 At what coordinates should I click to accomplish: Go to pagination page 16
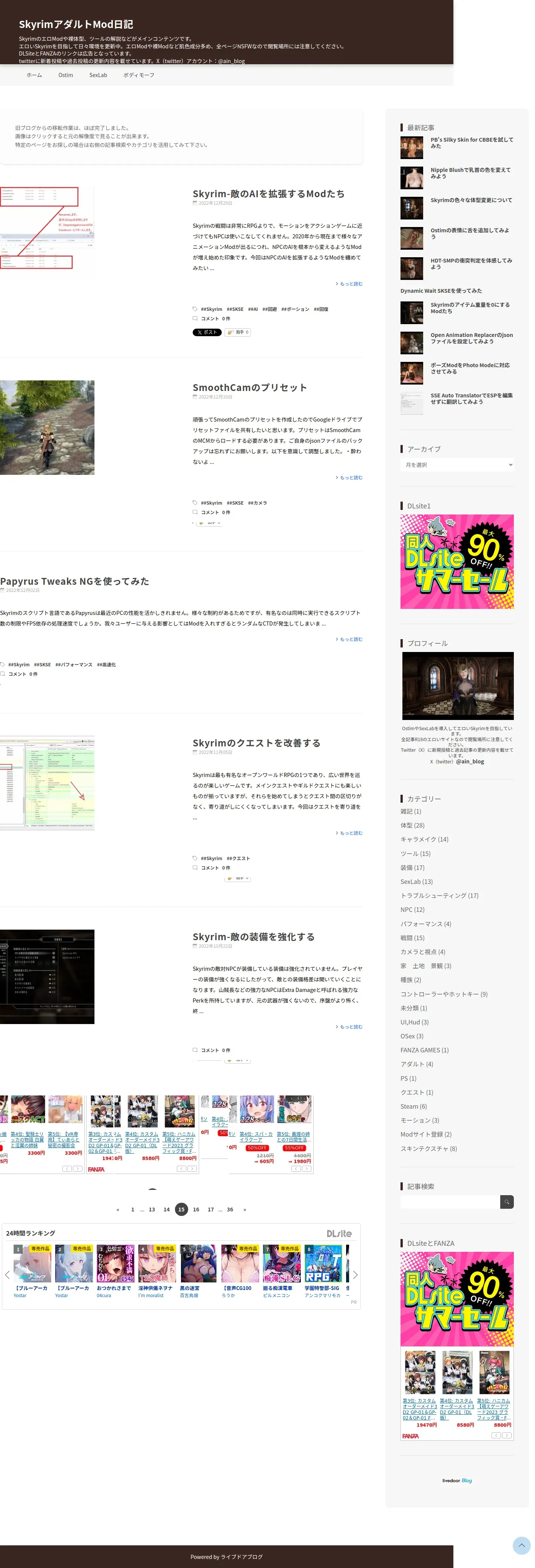point(196,1210)
